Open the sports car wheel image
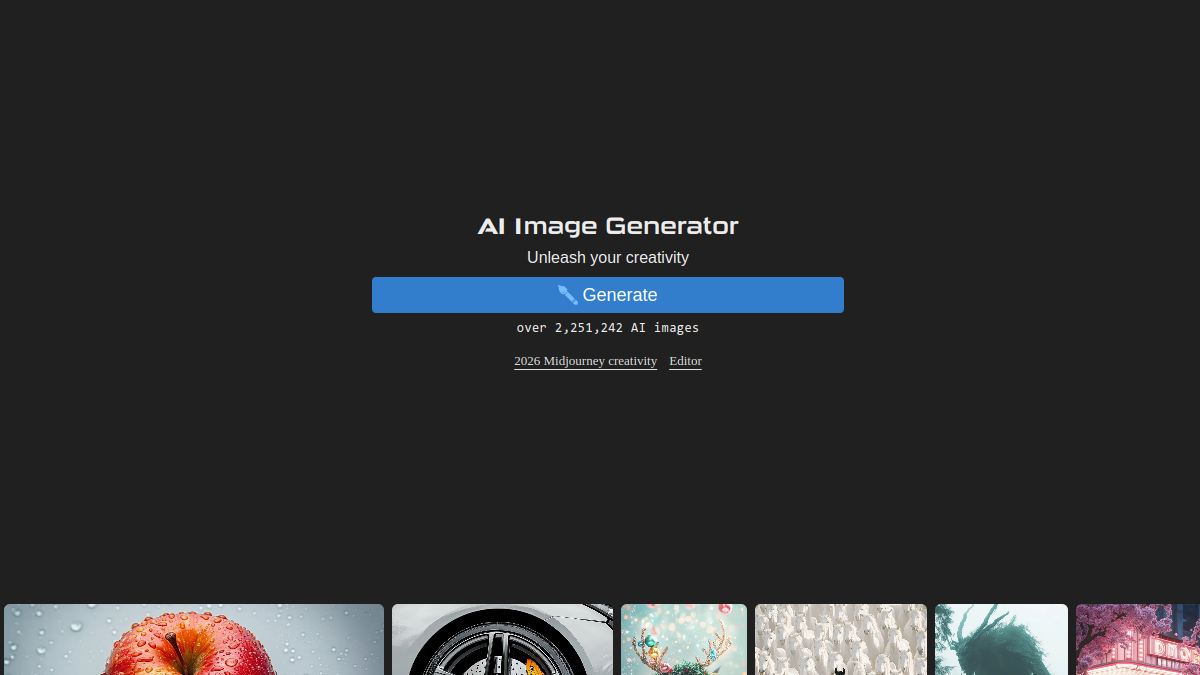 pos(502,639)
